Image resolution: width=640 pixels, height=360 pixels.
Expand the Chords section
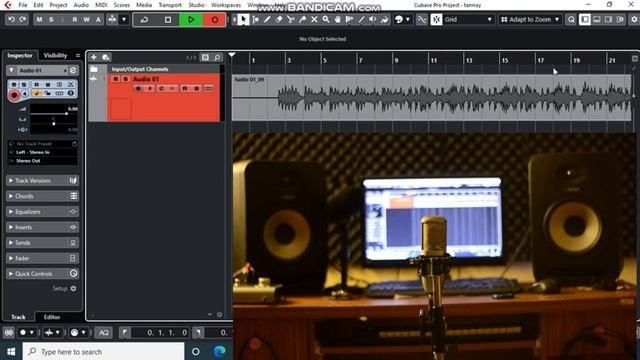click(42, 196)
